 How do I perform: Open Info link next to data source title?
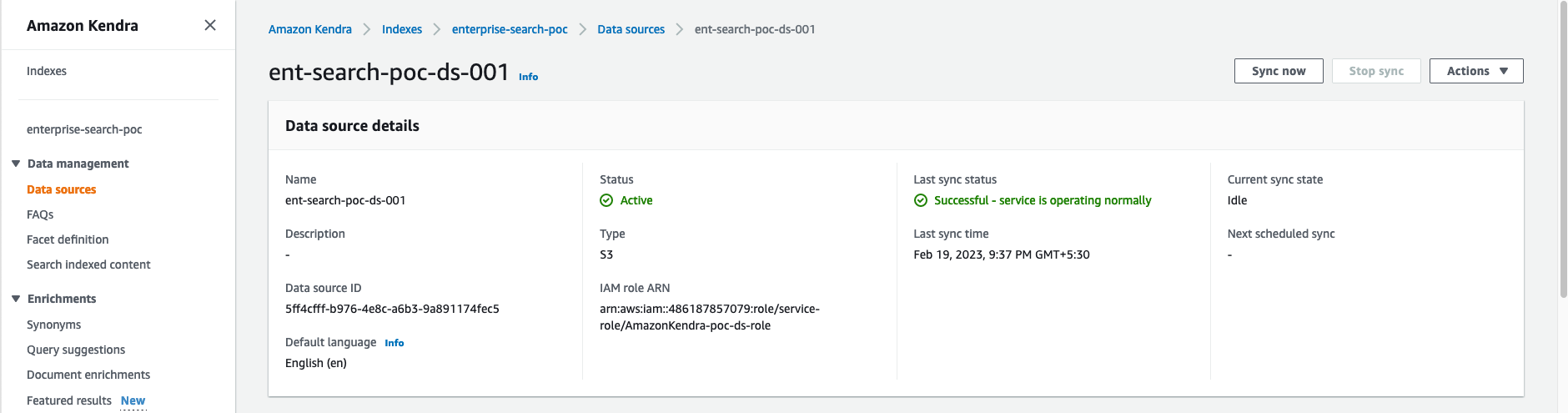pos(528,77)
